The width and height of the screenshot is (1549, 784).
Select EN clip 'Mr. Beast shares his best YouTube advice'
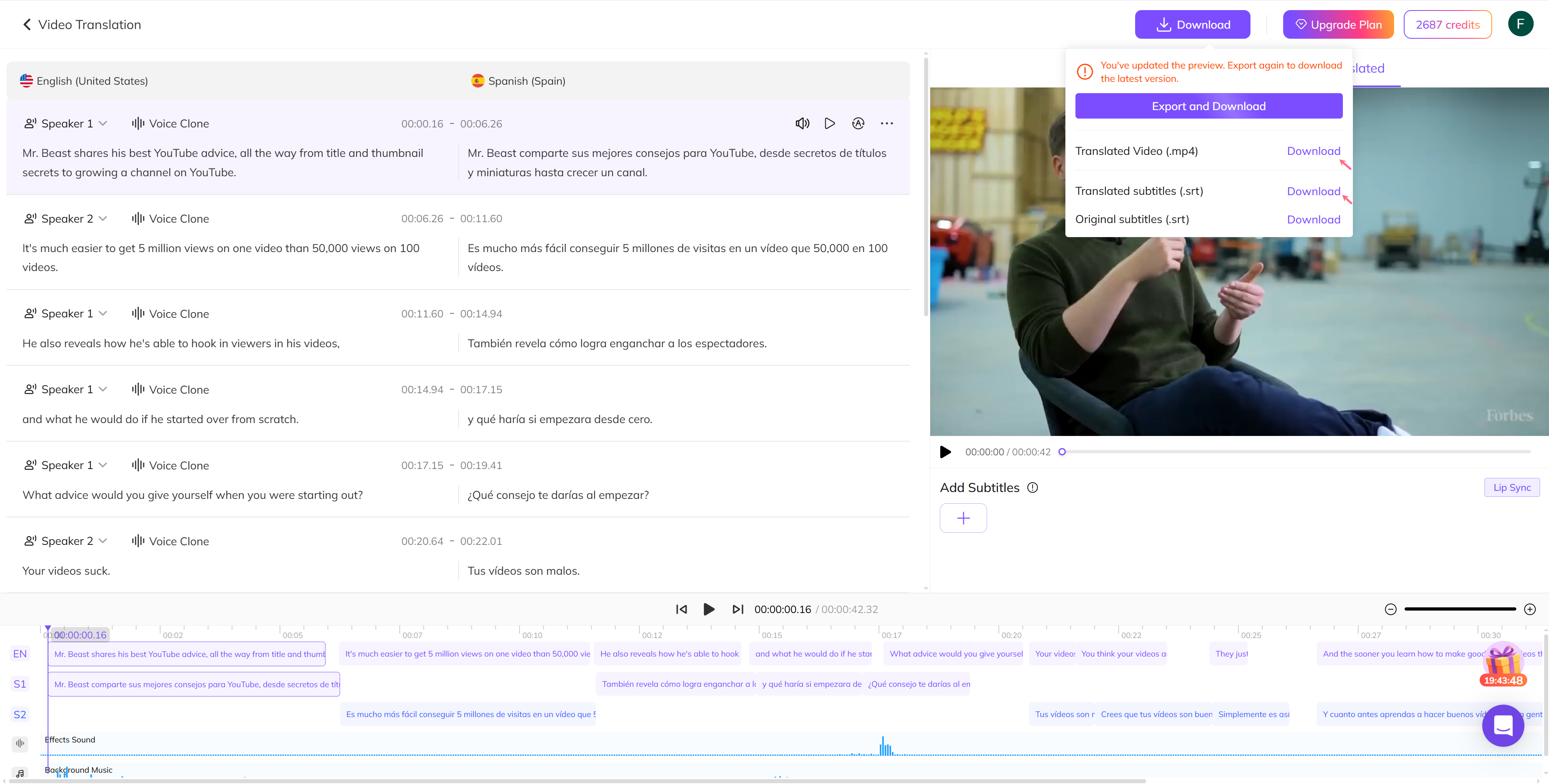coord(186,654)
